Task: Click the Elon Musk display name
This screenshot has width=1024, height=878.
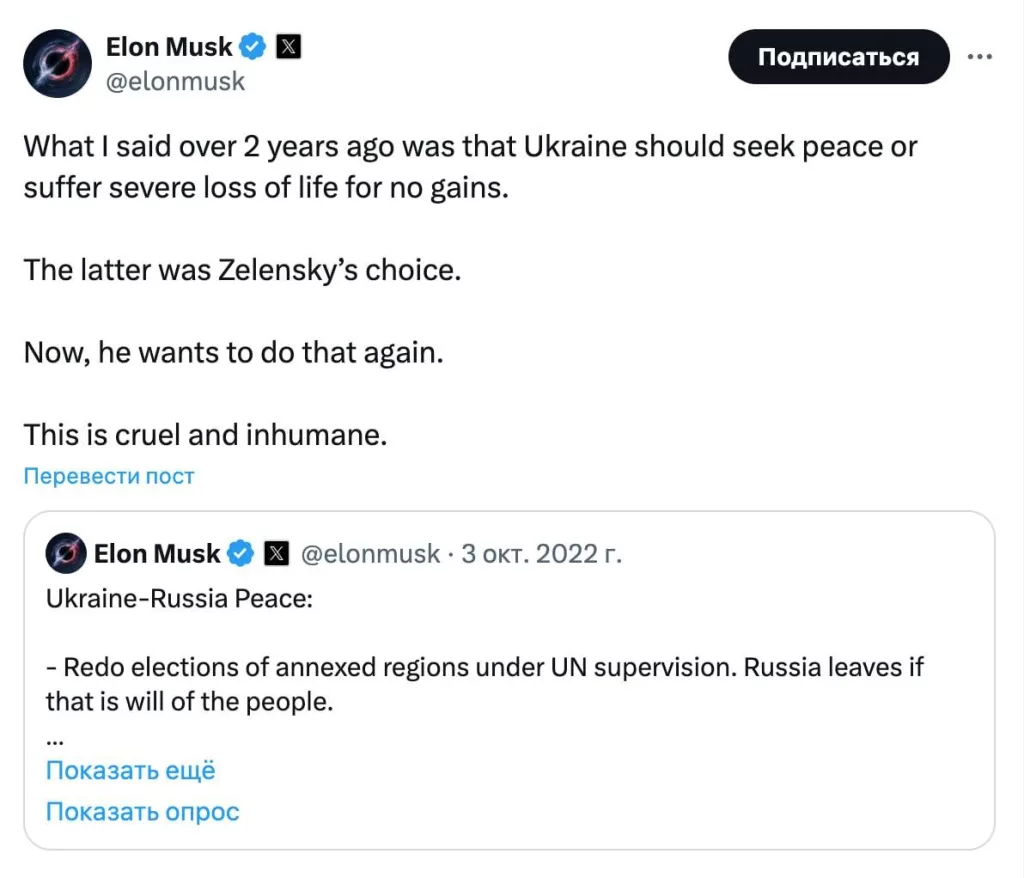Action: pyautogui.click(x=170, y=46)
